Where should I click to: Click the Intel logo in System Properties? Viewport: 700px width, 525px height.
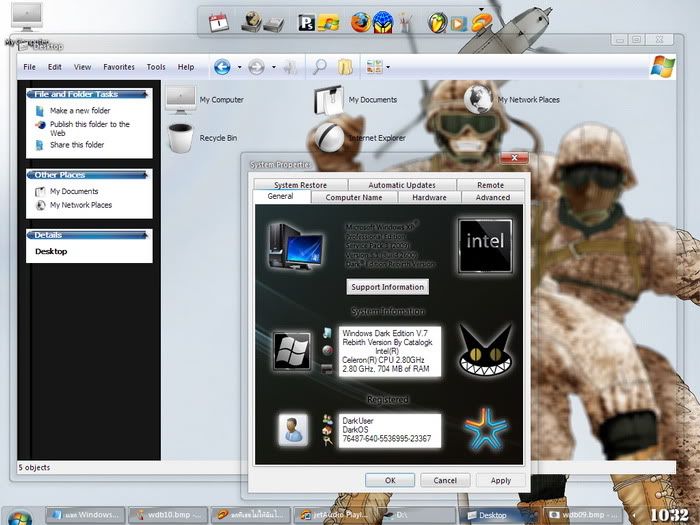coord(485,246)
